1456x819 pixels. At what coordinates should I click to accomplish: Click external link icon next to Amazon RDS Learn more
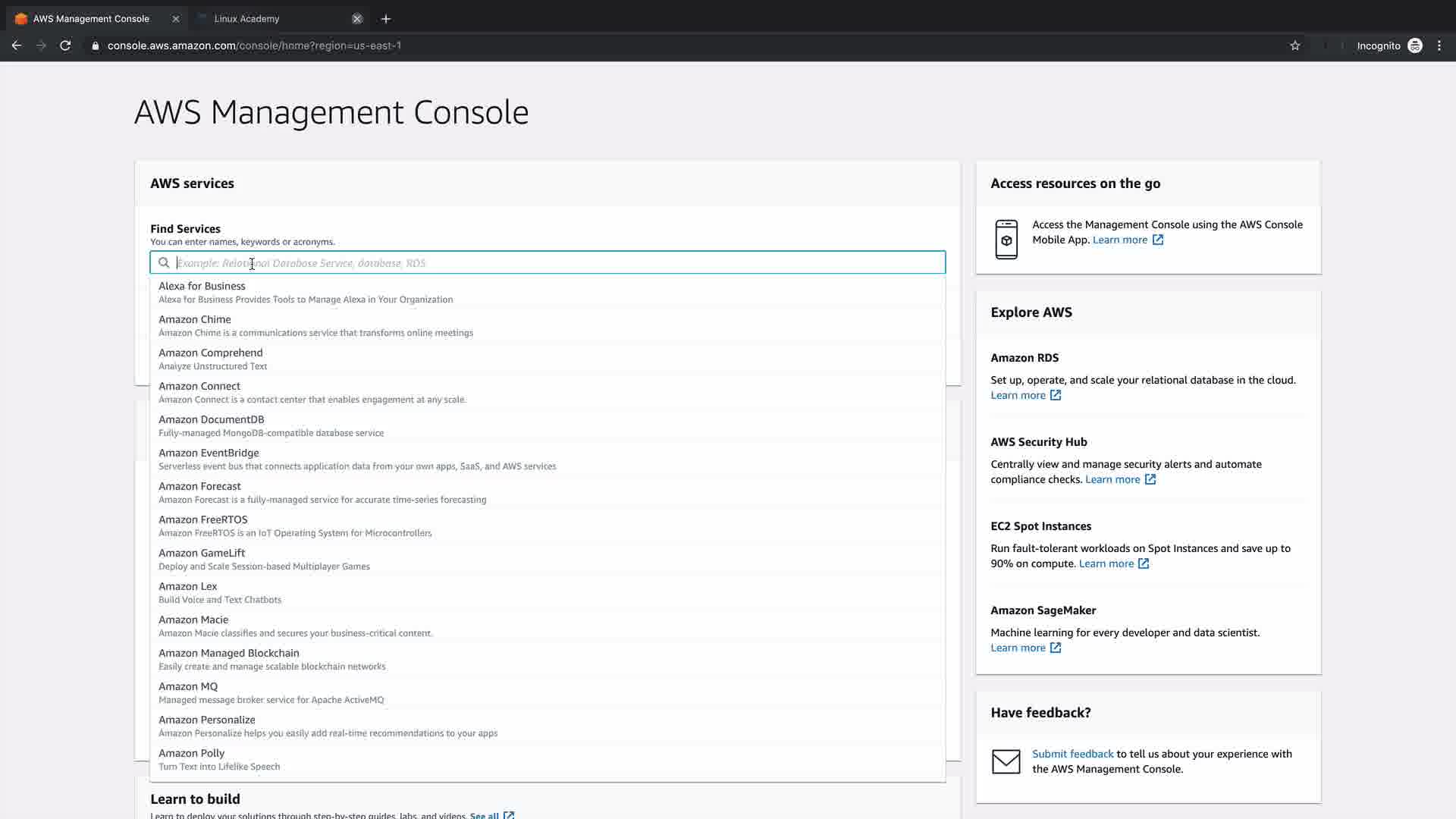coord(1056,395)
